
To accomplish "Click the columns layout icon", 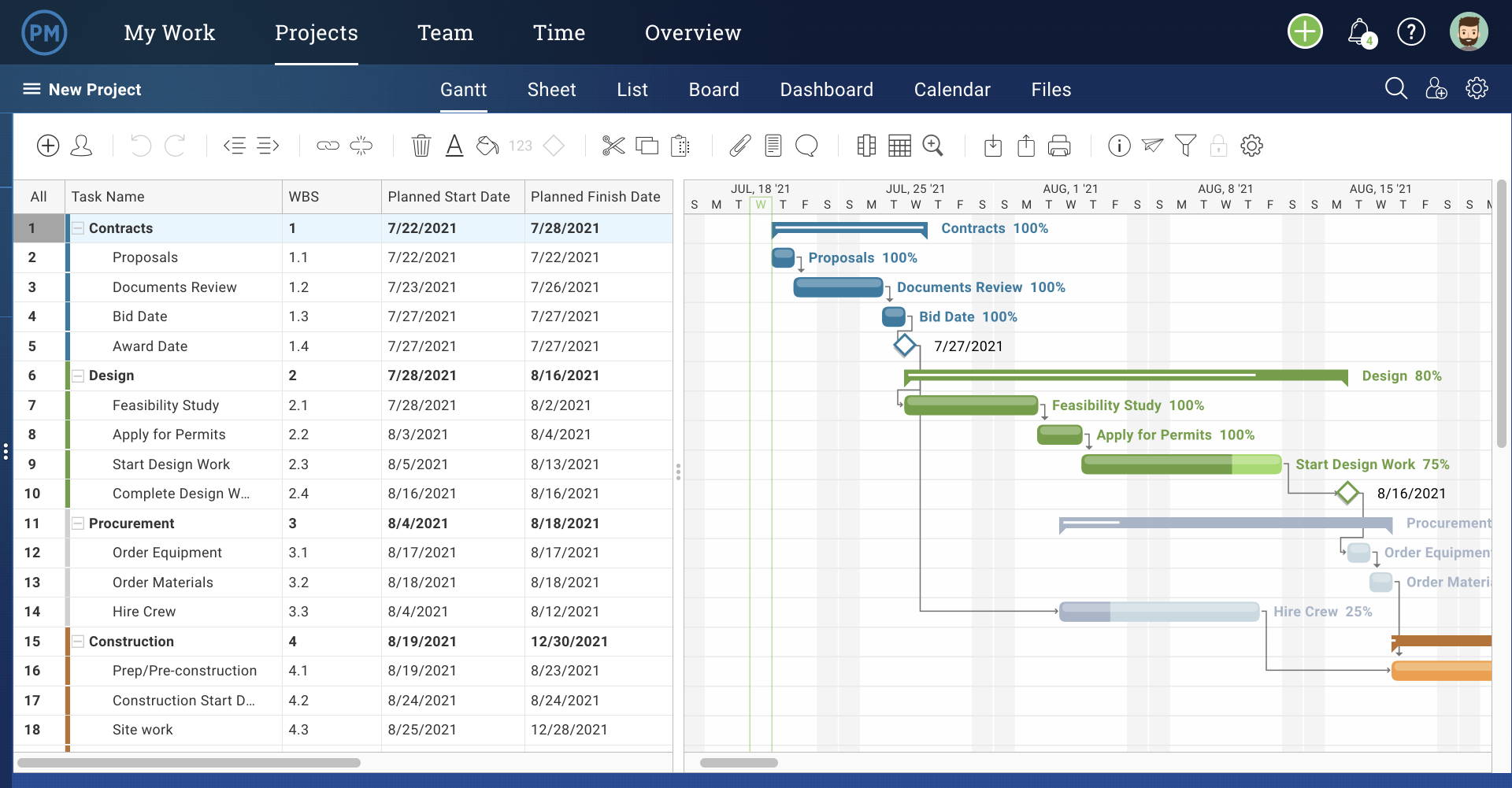I will 866,146.
